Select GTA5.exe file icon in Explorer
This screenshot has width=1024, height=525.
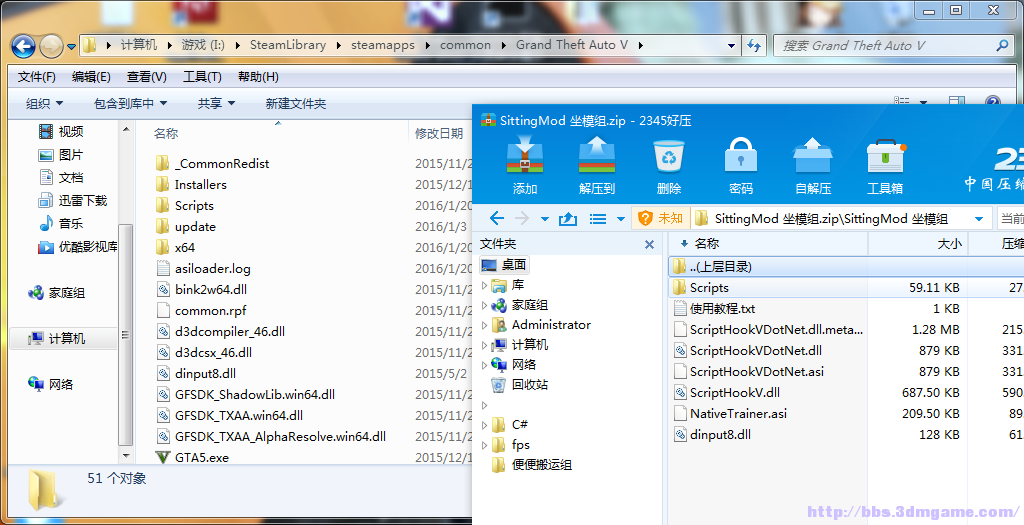coord(163,457)
